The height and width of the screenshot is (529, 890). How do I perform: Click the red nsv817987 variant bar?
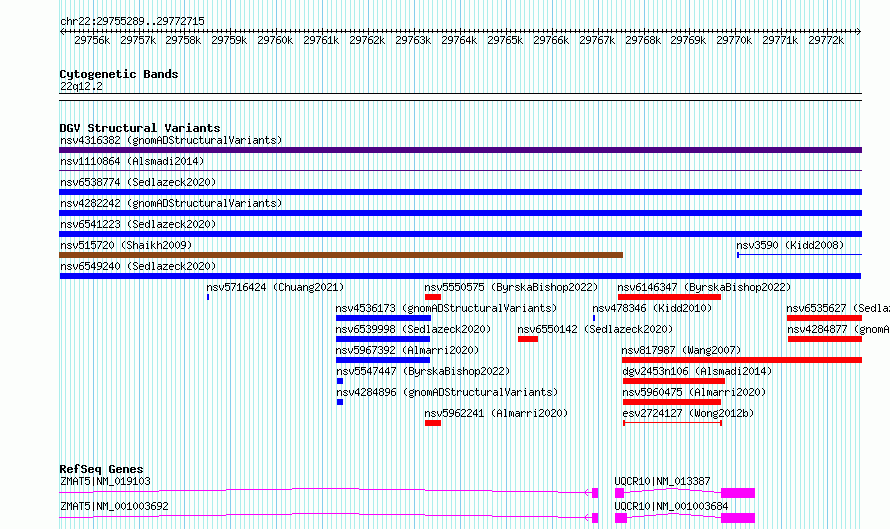[742, 360]
